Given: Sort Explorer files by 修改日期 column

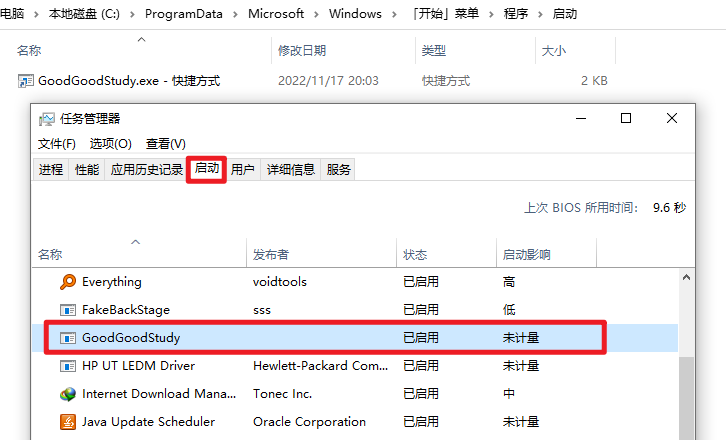Looking at the screenshot, I should pos(343,50).
